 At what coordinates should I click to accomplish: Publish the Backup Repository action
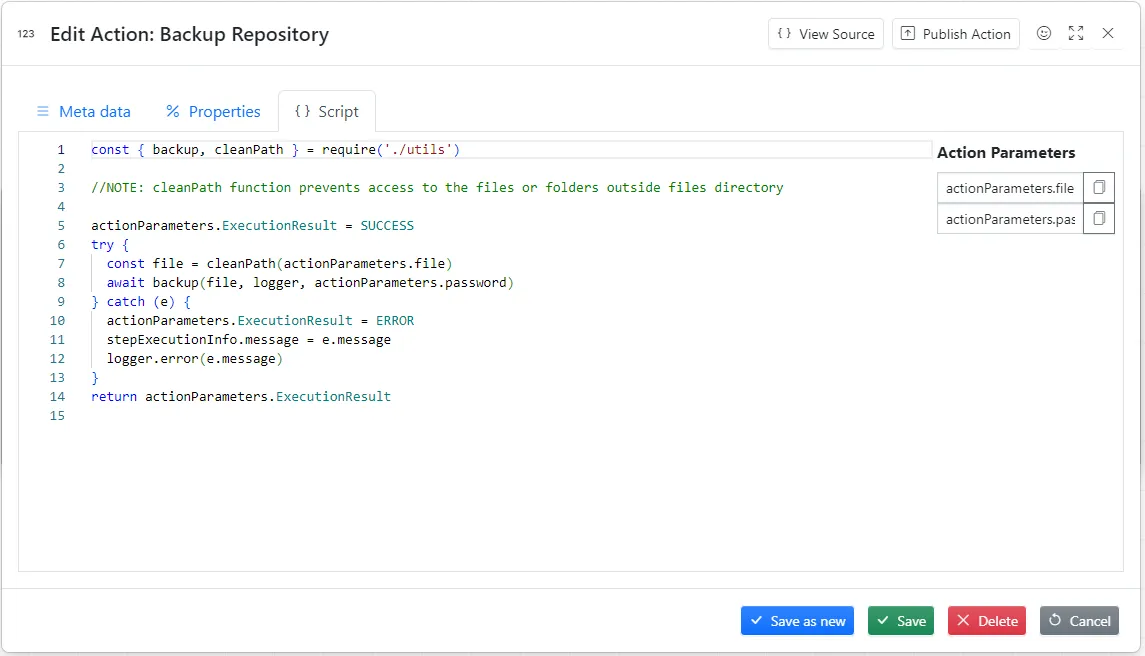click(x=955, y=33)
